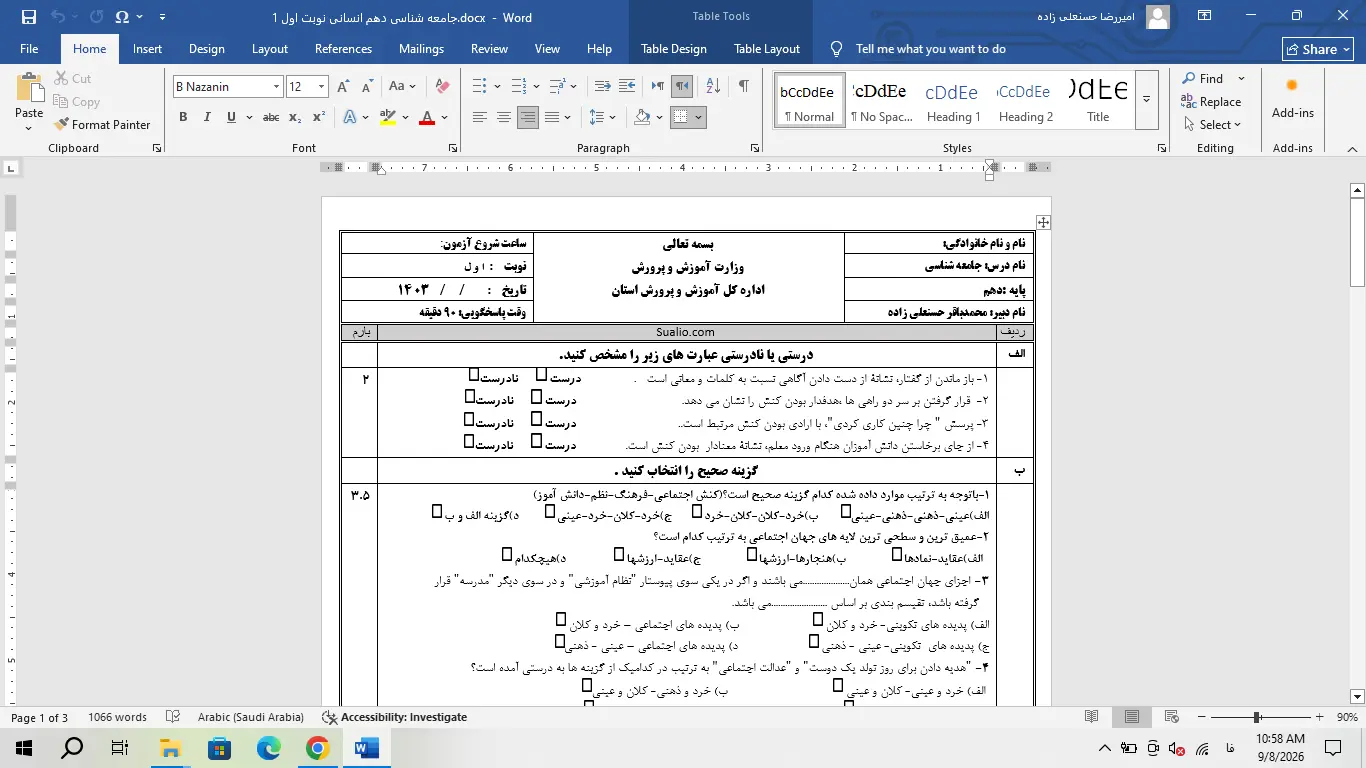Screen dimensions: 1366x768
Task: Open the font size dropdown
Action: (321, 87)
